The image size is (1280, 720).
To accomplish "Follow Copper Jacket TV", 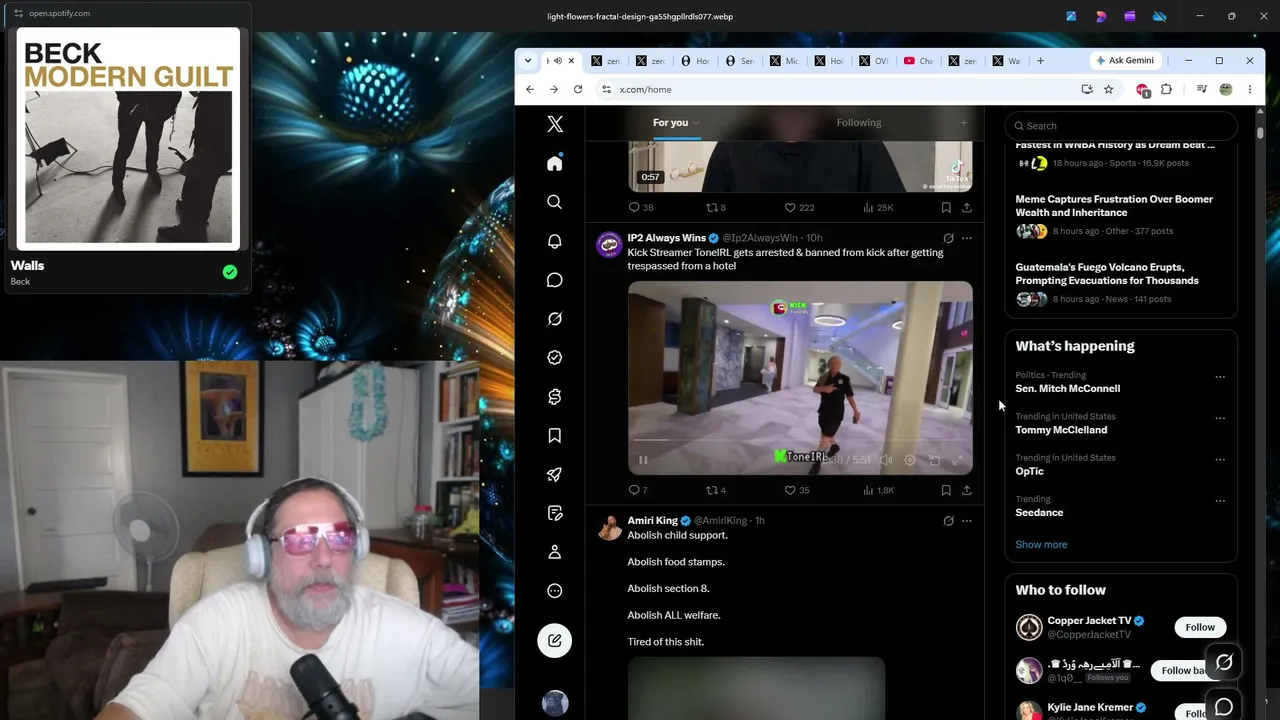I will pyautogui.click(x=1200, y=628).
